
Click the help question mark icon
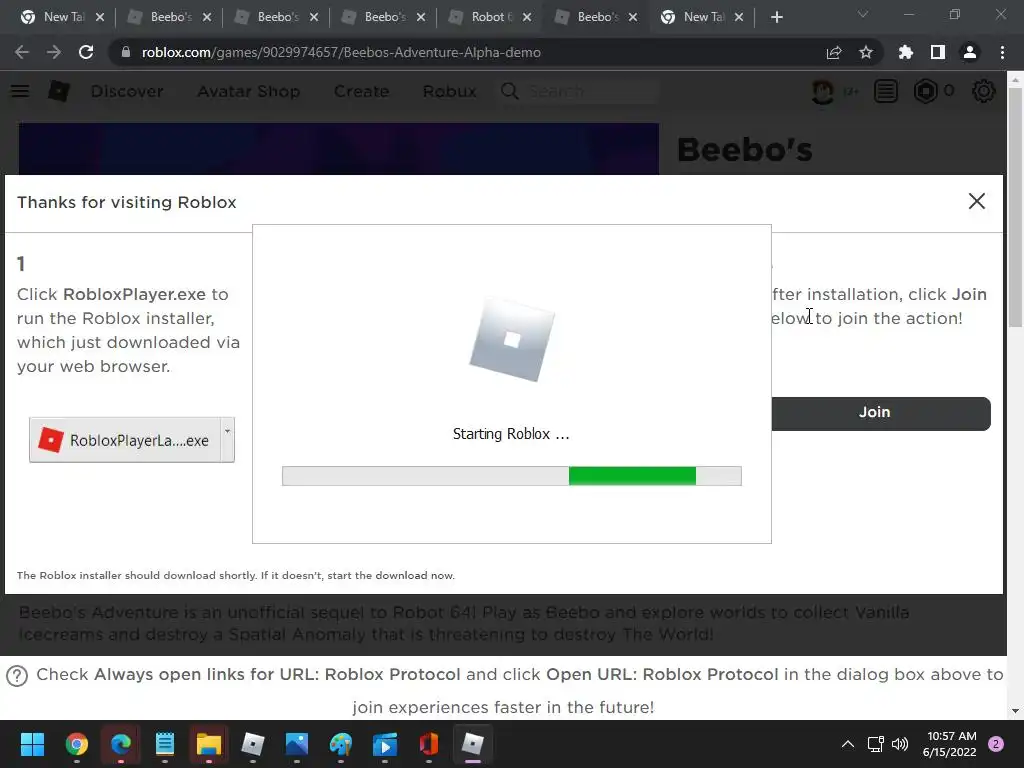17,675
